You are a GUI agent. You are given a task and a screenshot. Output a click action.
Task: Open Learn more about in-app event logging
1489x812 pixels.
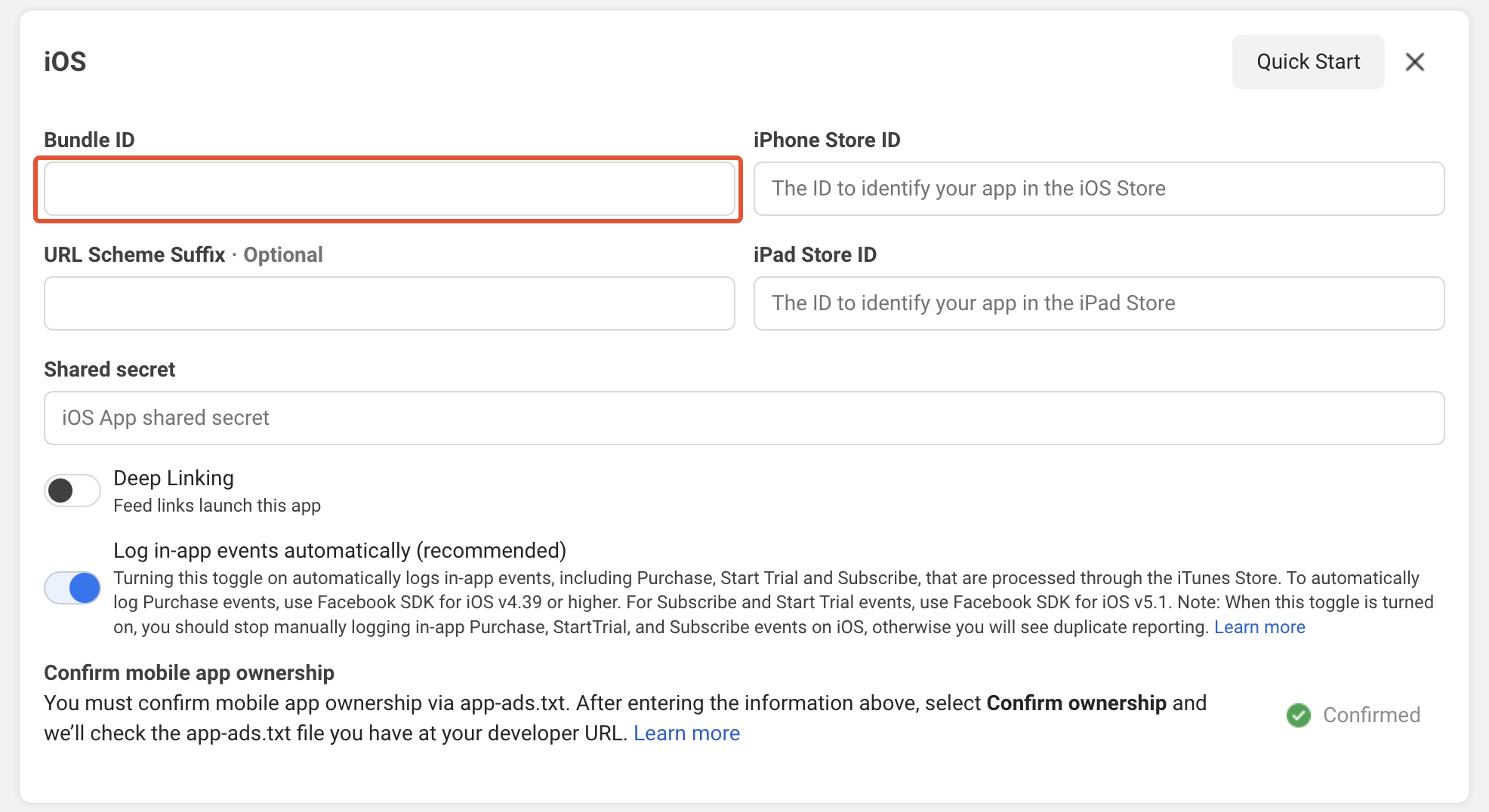(x=1259, y=627)
